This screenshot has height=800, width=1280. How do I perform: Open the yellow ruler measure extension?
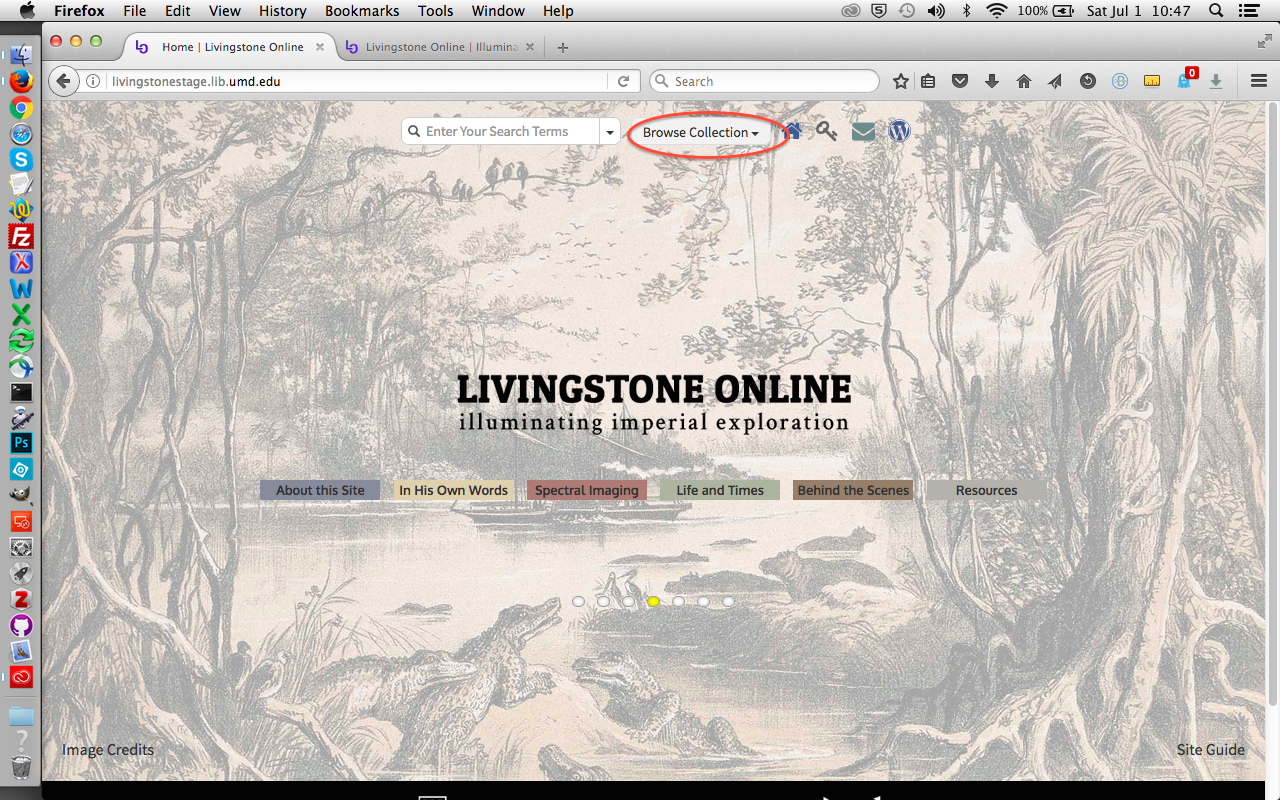[x=1152, y=81]
